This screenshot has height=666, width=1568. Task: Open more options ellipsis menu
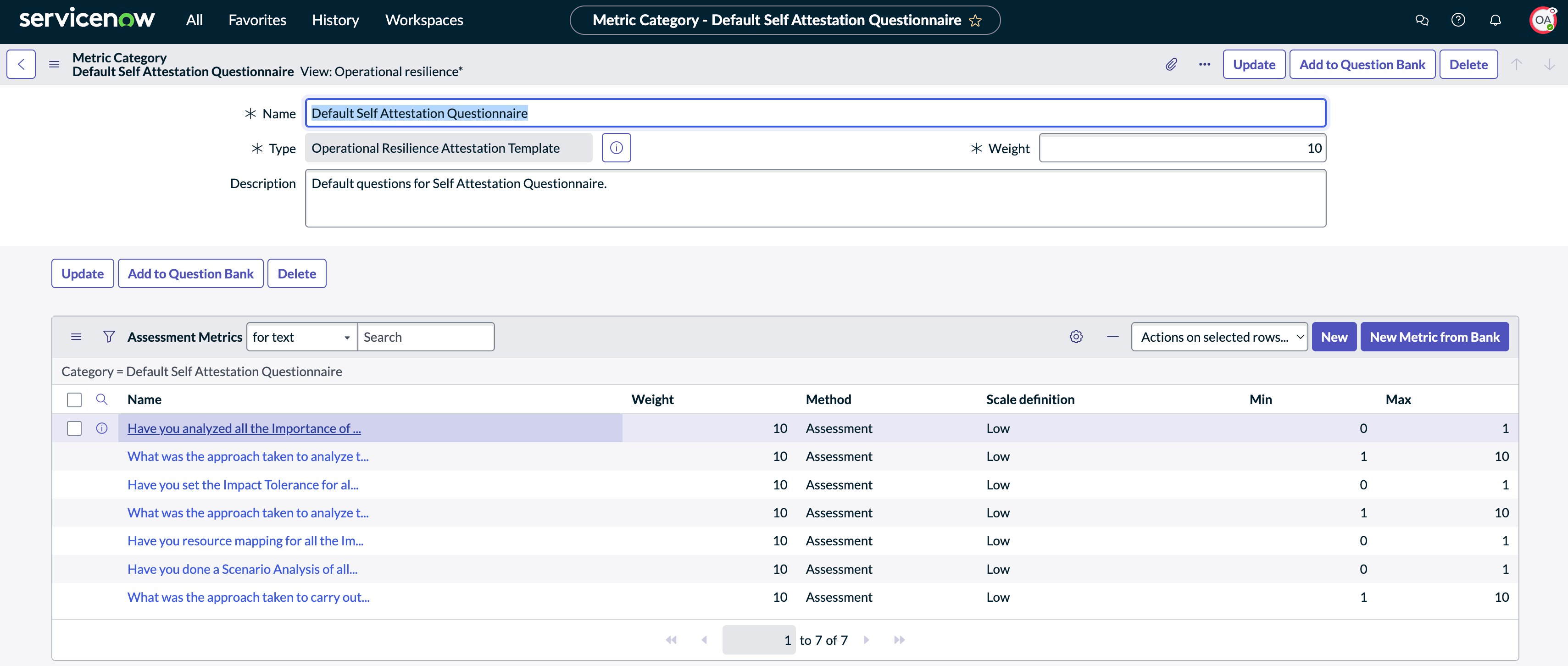coord(1204,65)
